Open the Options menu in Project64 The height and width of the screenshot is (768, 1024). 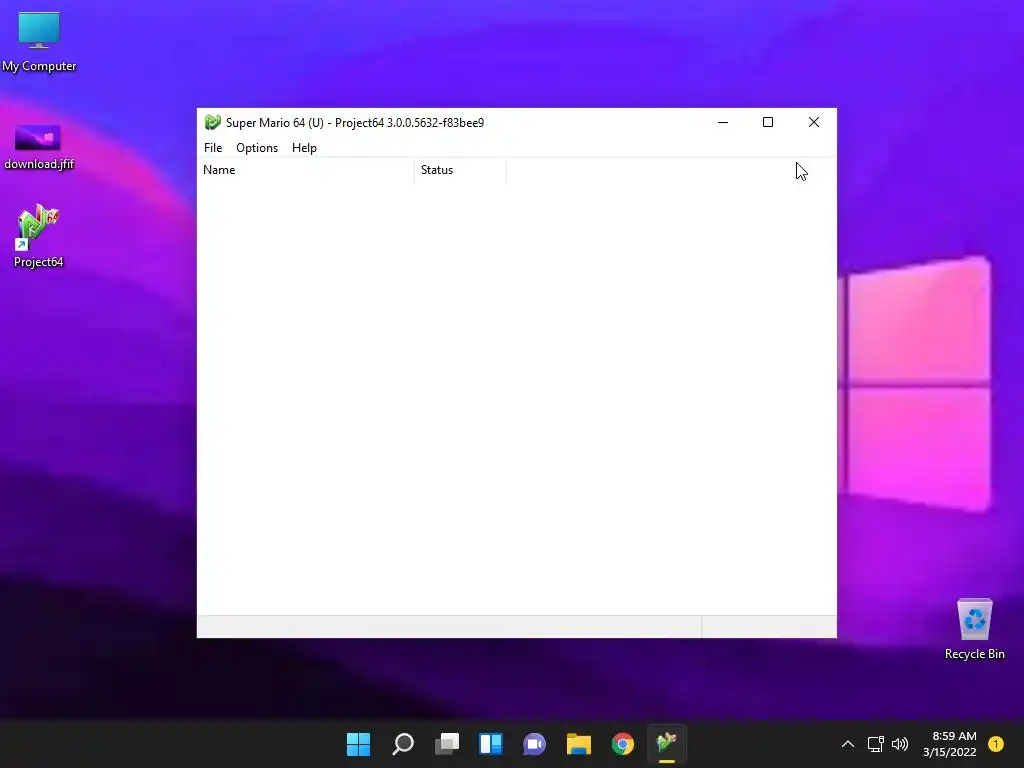pos(257,148)
